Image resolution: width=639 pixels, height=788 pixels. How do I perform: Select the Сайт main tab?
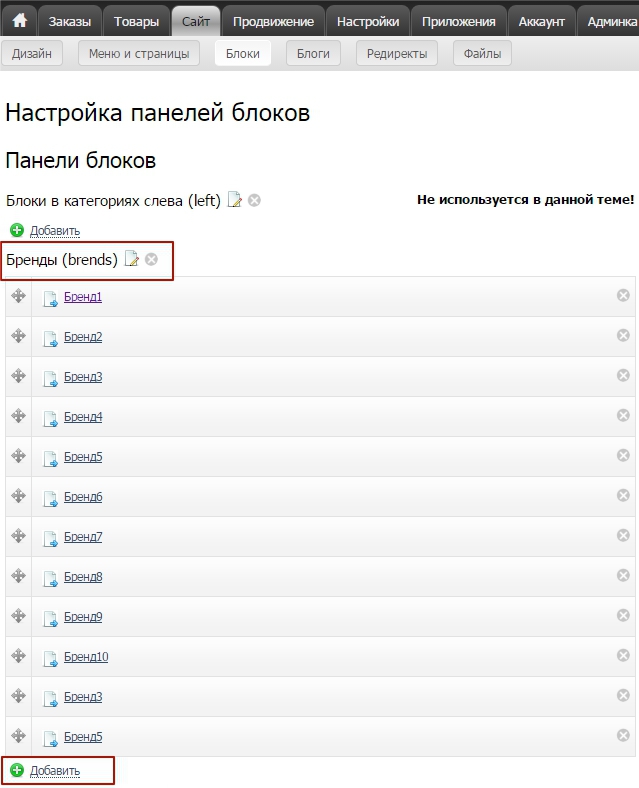click(196, 21)
